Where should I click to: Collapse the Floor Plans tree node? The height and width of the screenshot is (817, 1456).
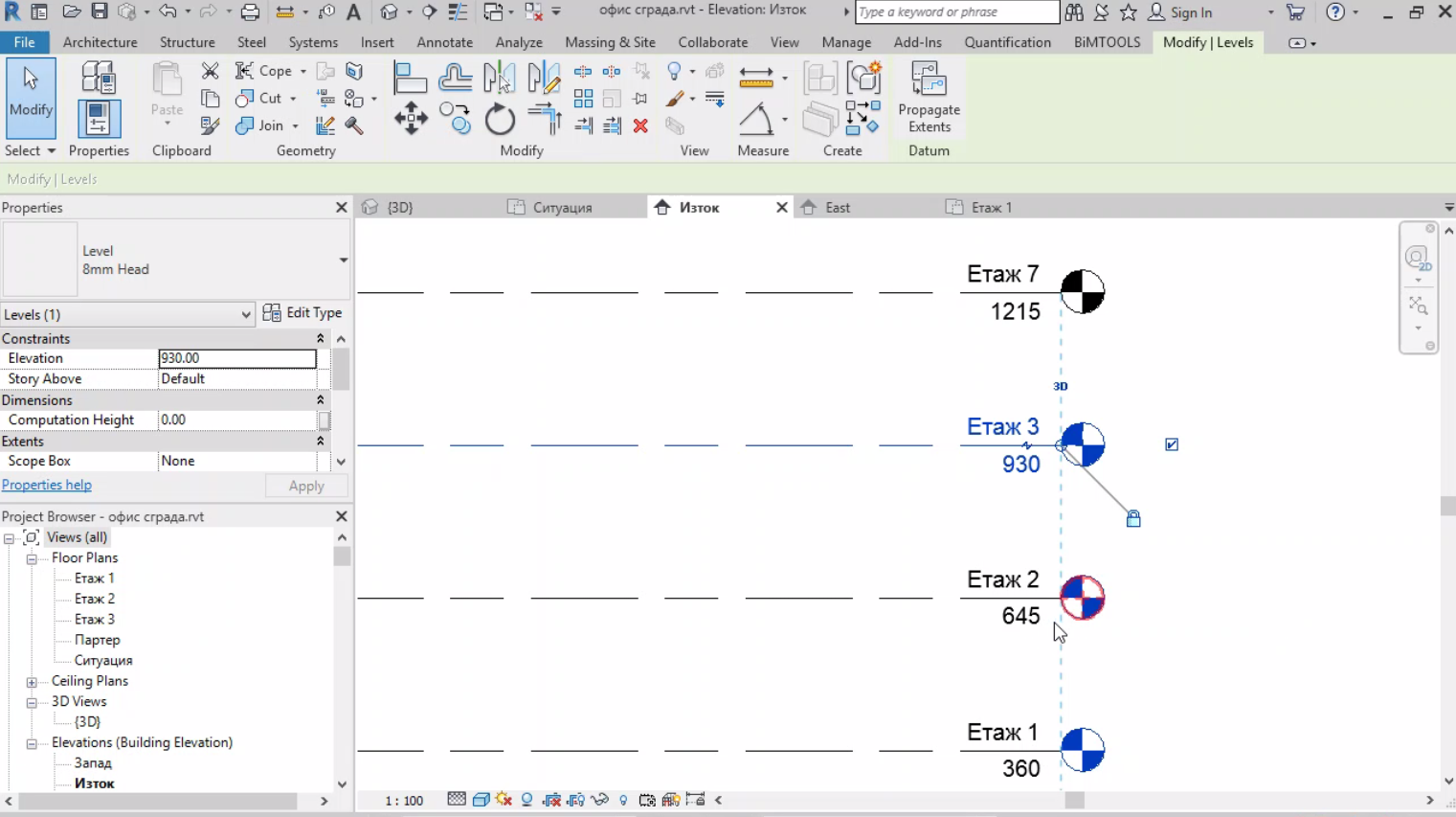32,558
